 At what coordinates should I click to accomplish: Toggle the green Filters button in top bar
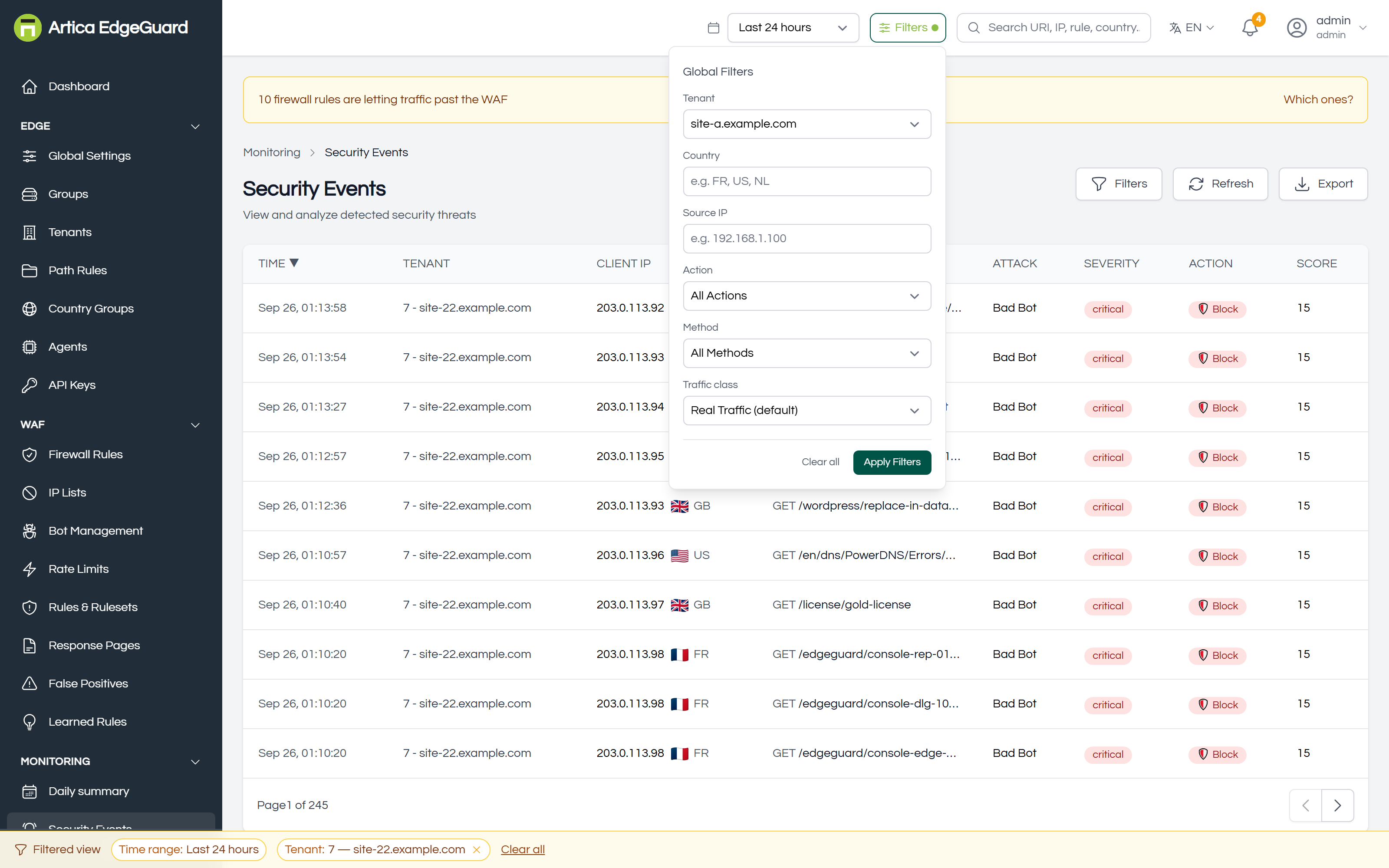[x=908, y=27]
